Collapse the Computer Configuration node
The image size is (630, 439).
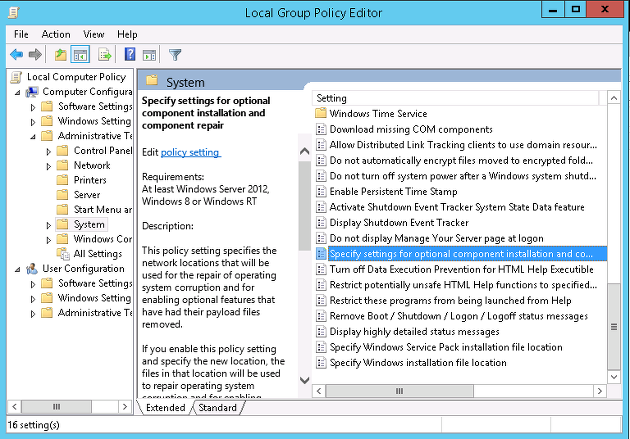coord(18,93)
